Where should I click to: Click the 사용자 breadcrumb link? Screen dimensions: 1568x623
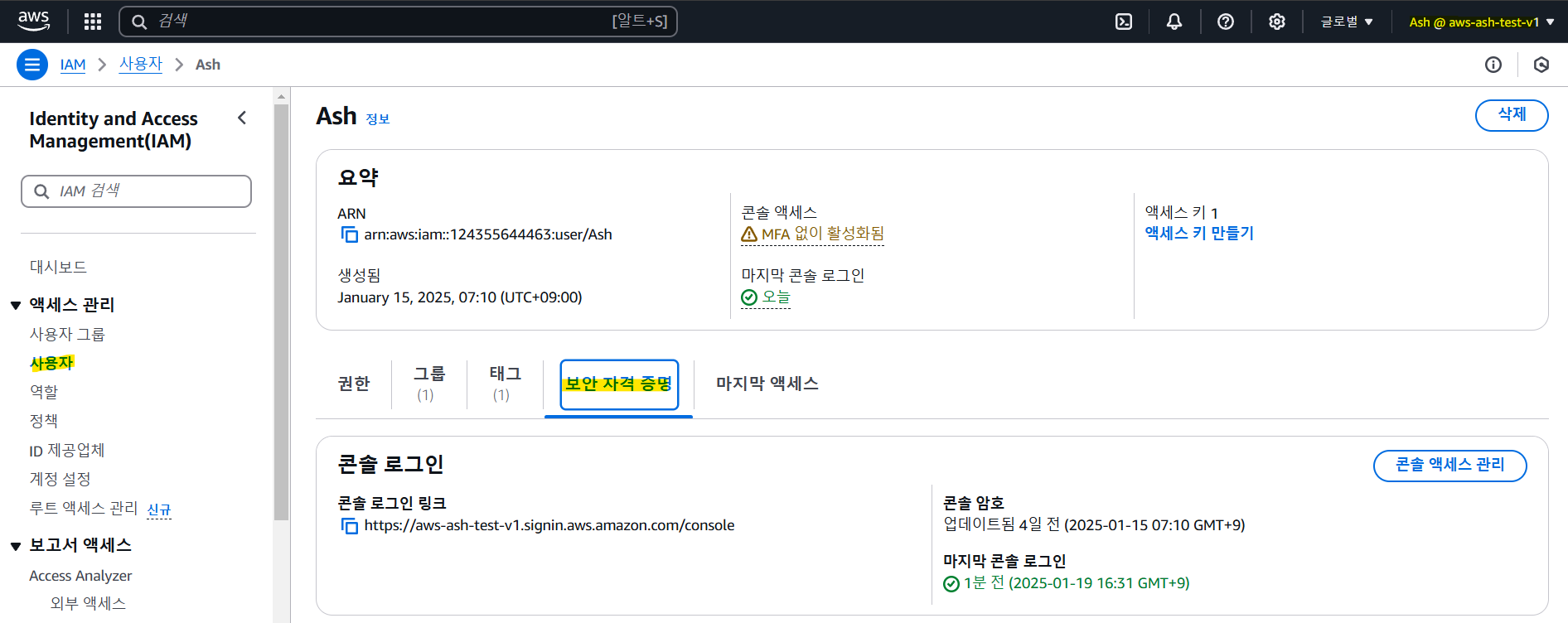tap(141, 64)
